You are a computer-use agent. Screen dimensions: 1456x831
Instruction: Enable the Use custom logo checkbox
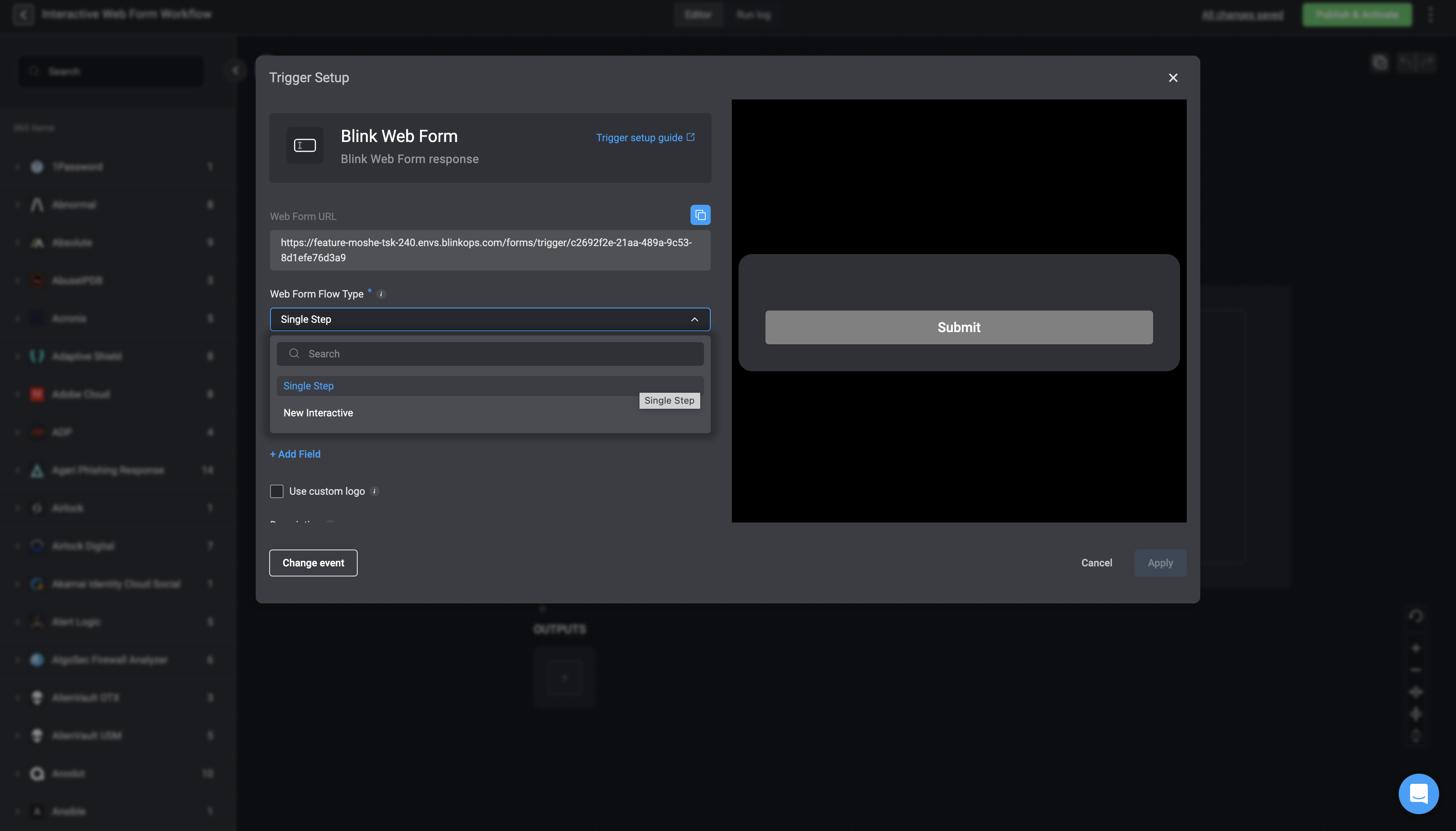pyautogui.click(x=277, y=491)
